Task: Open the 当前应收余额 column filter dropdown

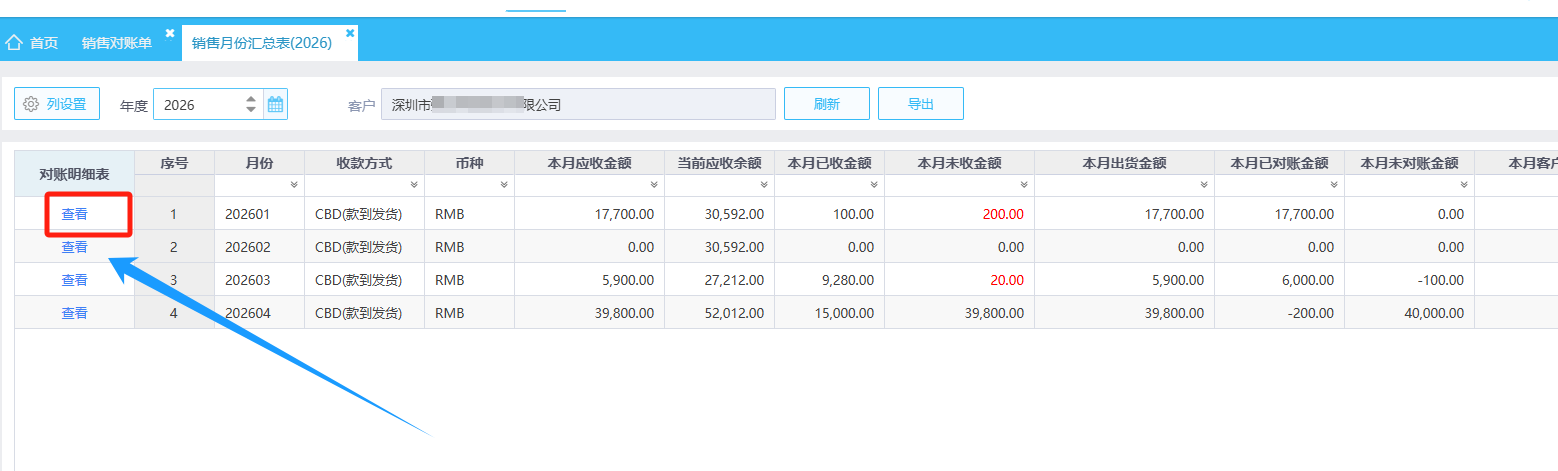Action: pos(764,185)
